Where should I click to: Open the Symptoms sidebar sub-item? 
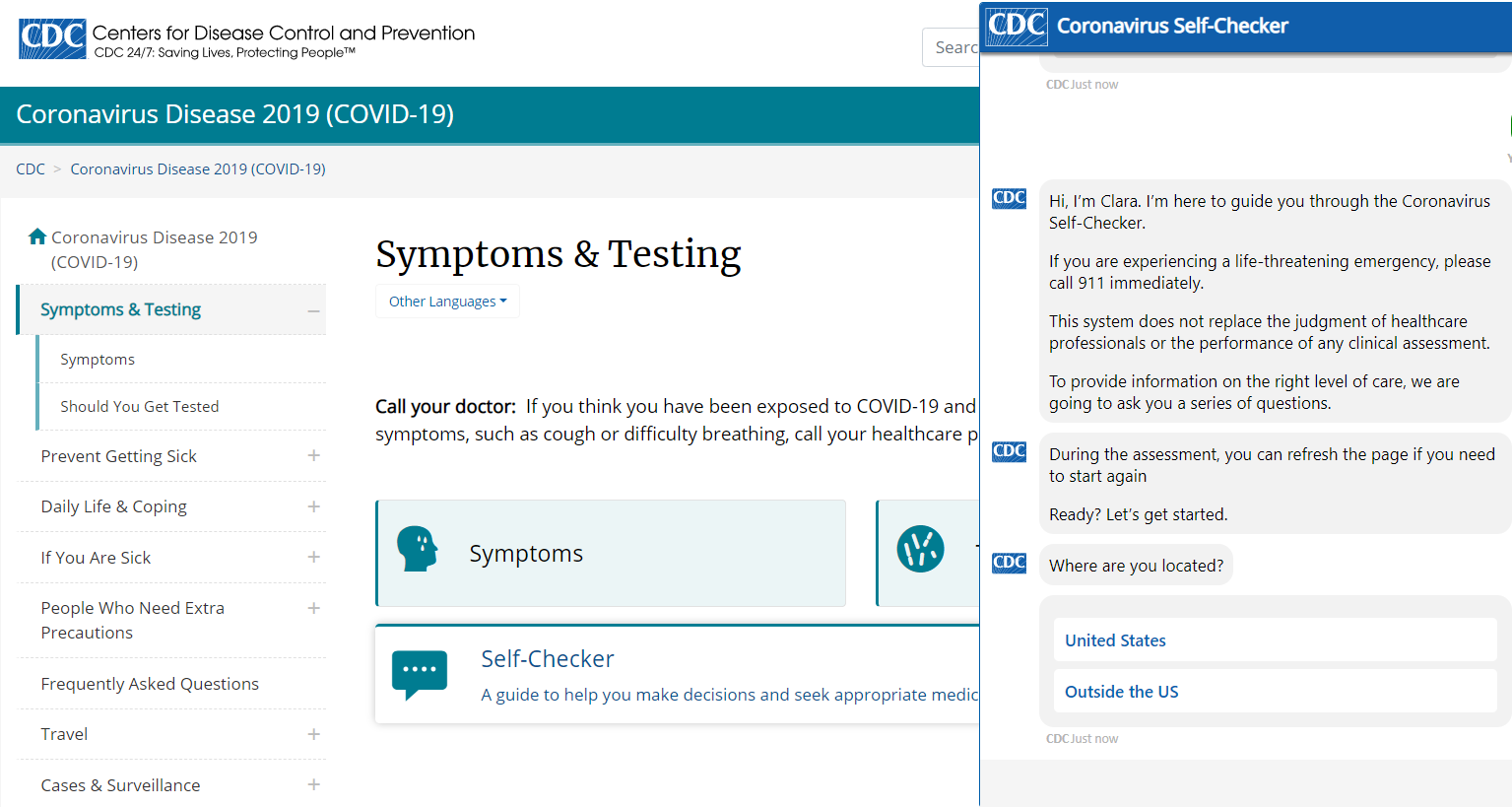pyautogui.click(x=98, y=359)
